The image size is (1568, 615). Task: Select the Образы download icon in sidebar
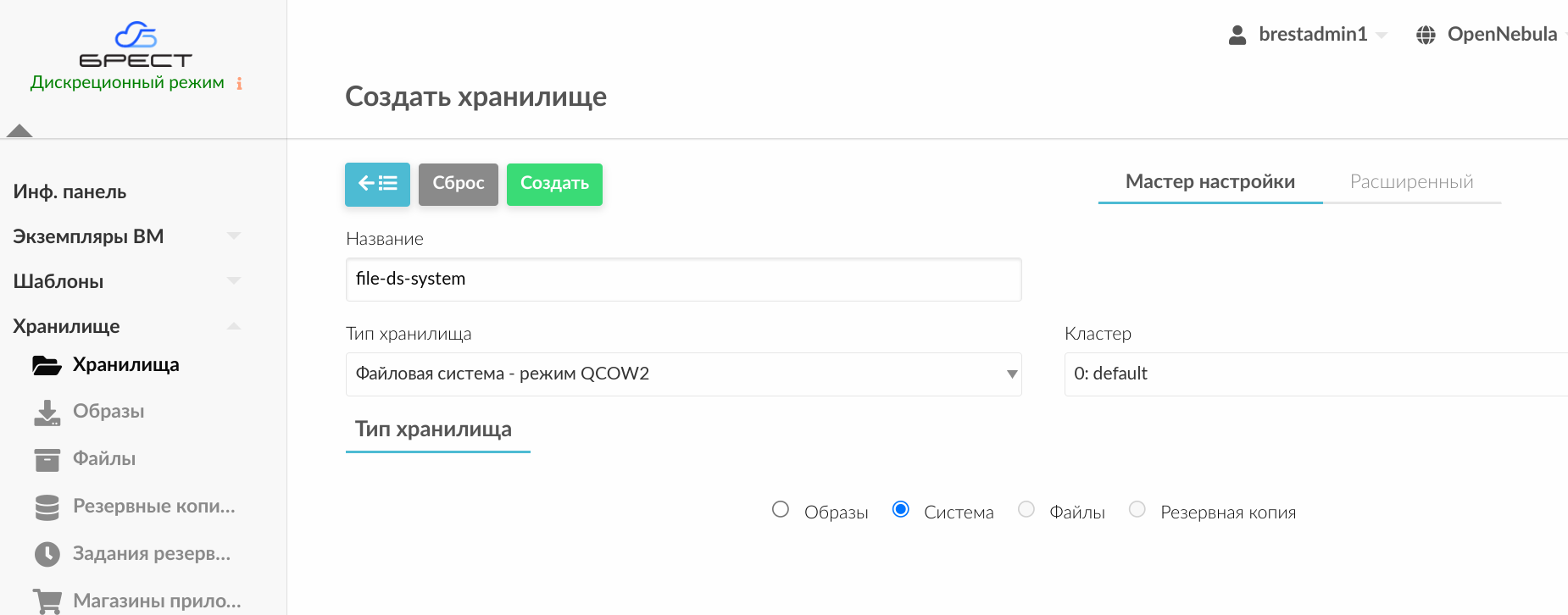point(47,411)
